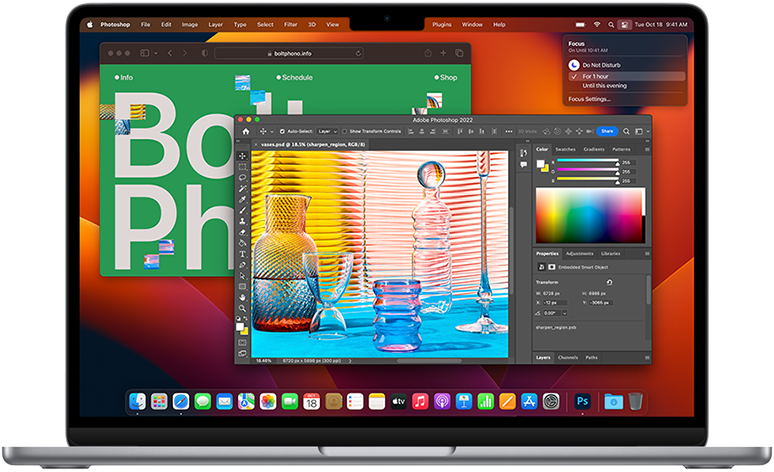Switch to the Swatches tab
The height and width of the screenshot is (472, 774).
tap(565, 149)
